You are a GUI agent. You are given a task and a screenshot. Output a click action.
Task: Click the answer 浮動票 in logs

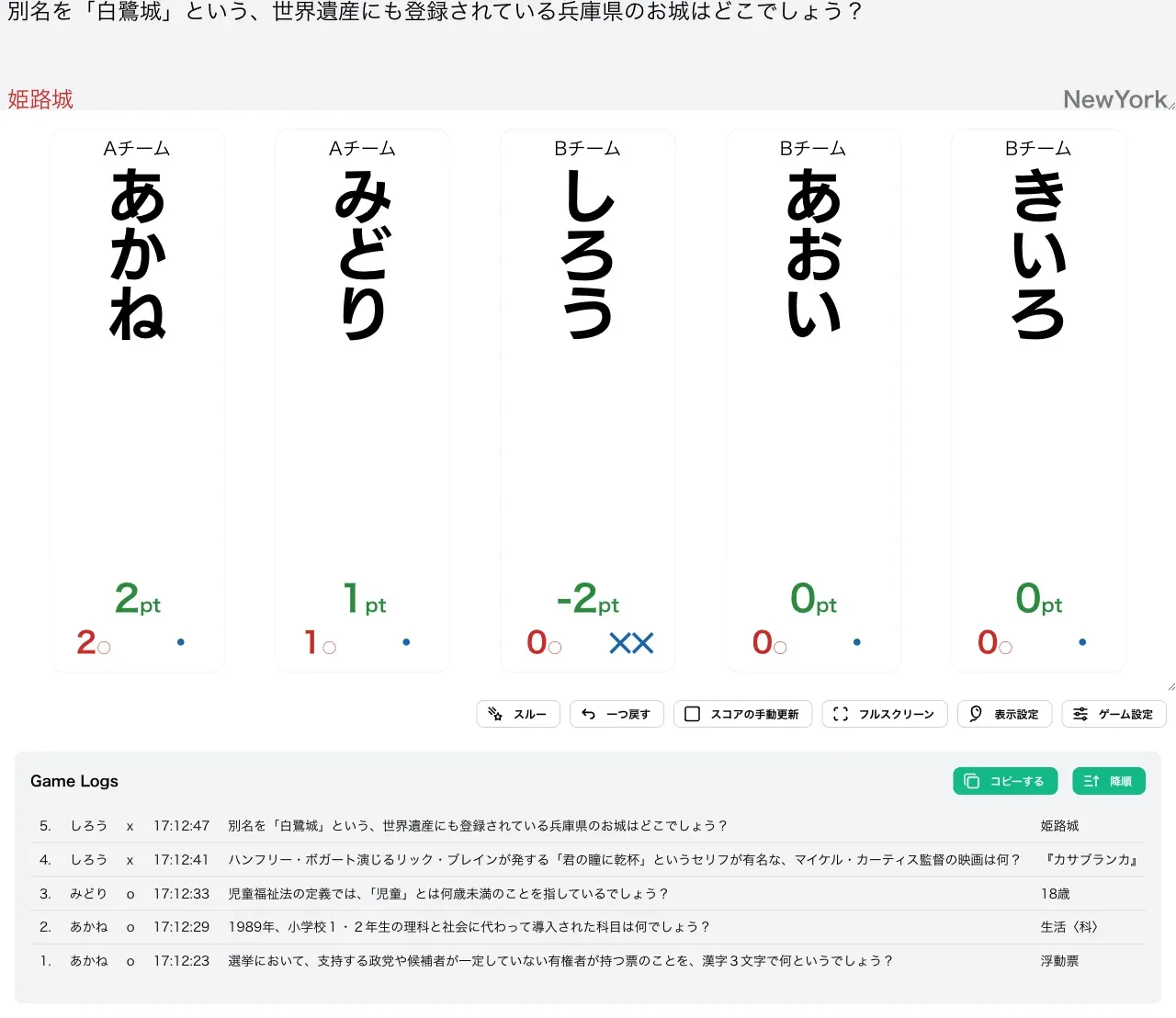(1059, 961)
